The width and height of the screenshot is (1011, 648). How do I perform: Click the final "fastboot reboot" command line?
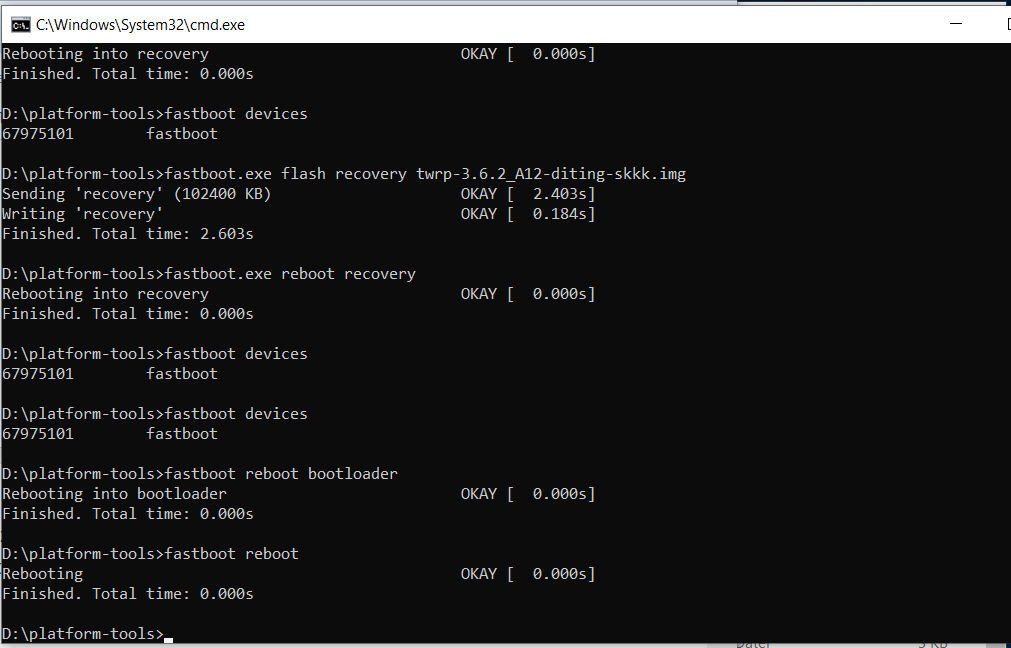point(231,554)
